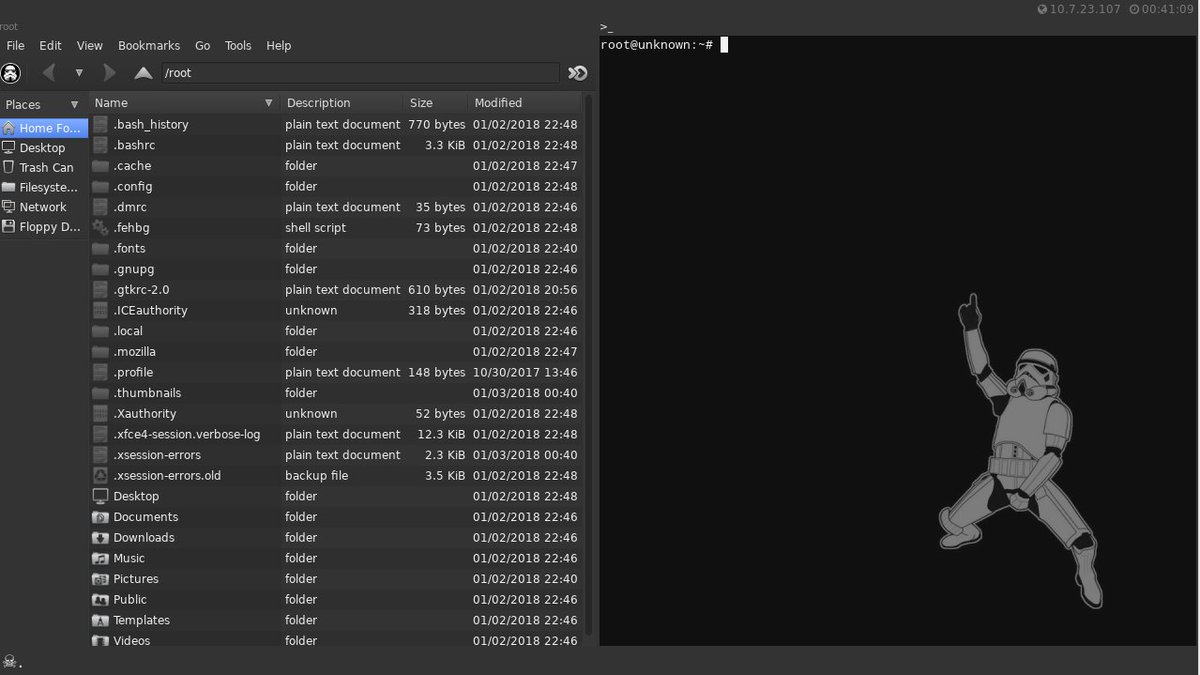Click the .fehbg shell script gear icon
Image resolution: width=1200 pixels, height=675 pixels.
tap(100, 228)
